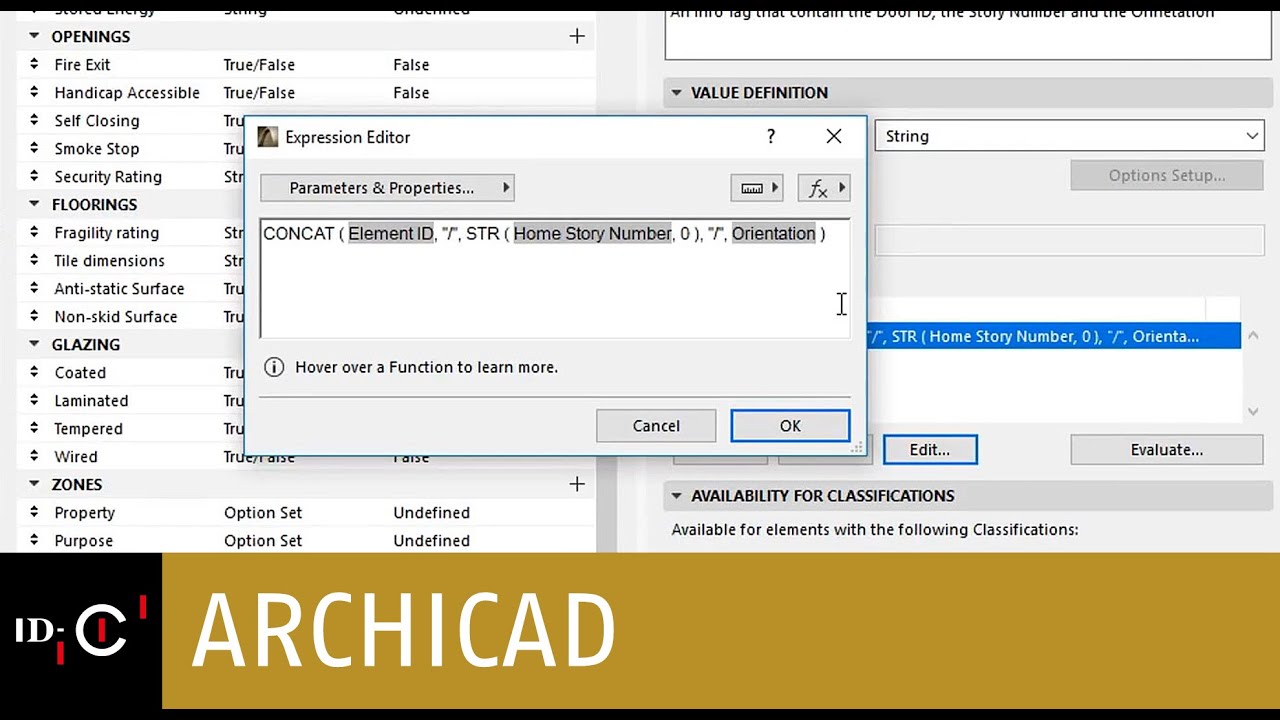Select the highlighted expression row in the list
The height and width of the screenshot is (720, 1280).
[1054, 336]
